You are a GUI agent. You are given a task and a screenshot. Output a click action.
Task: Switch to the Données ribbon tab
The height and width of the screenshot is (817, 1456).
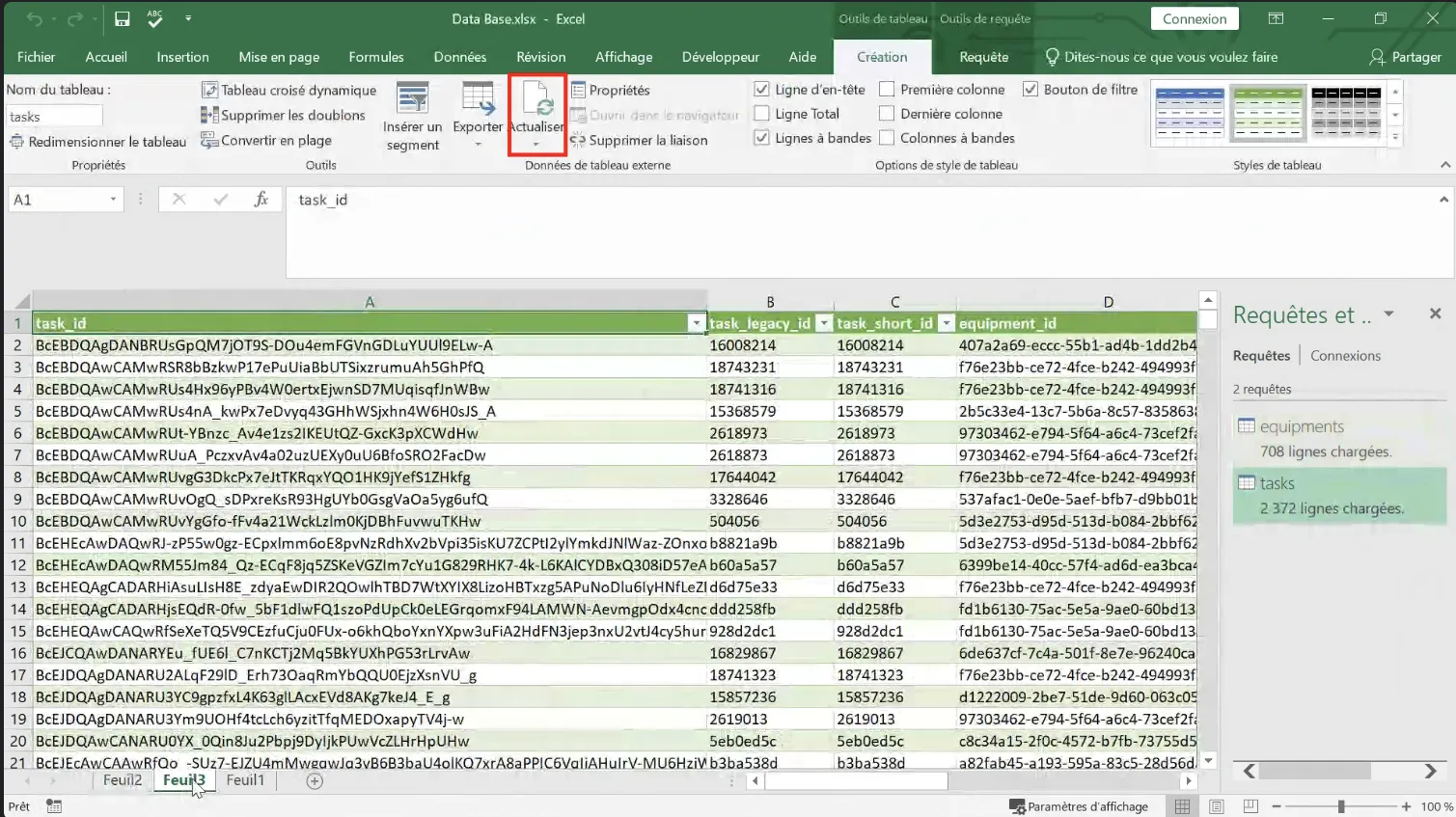tap(460, 57)
